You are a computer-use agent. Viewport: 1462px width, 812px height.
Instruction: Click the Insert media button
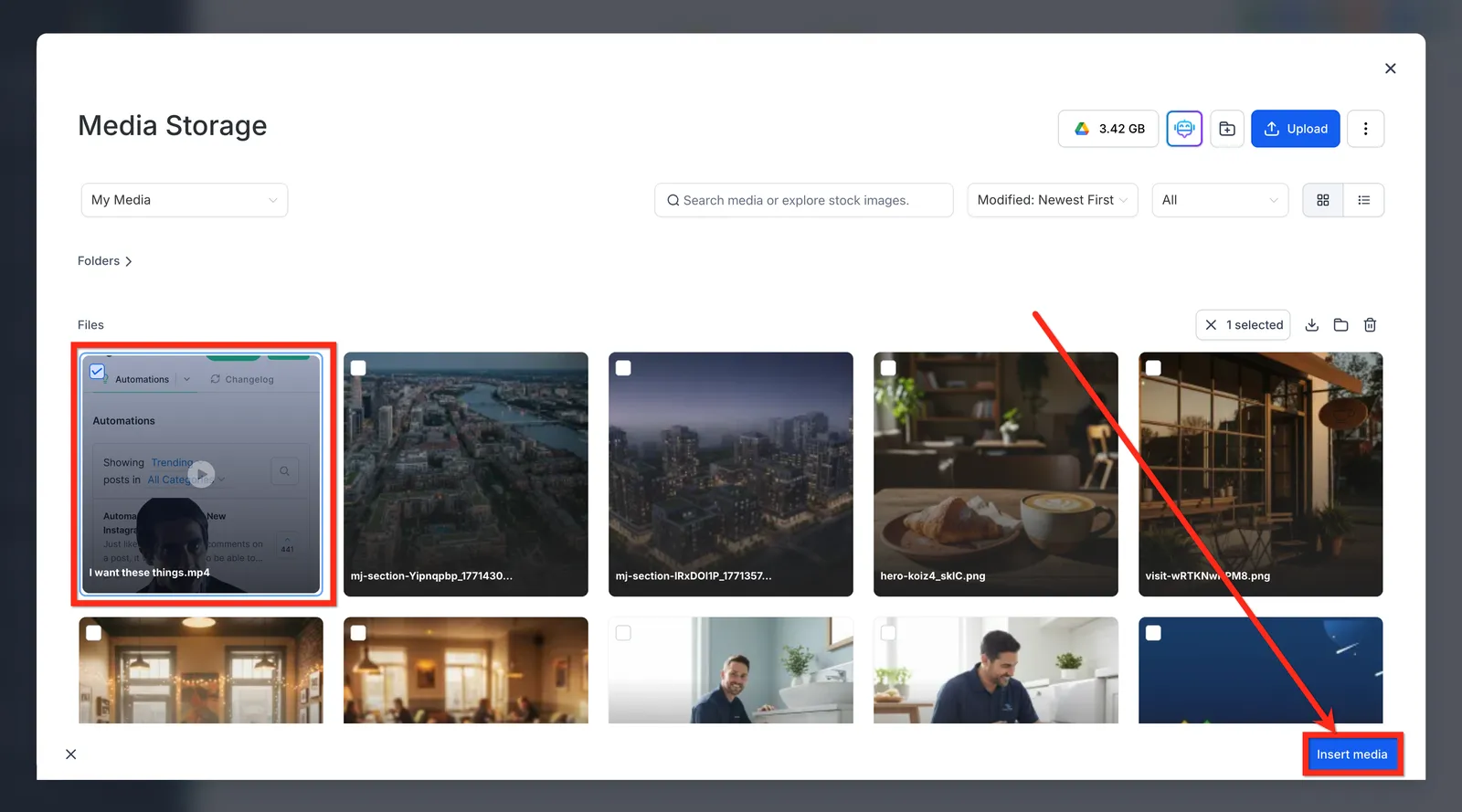click(1351, 754)
